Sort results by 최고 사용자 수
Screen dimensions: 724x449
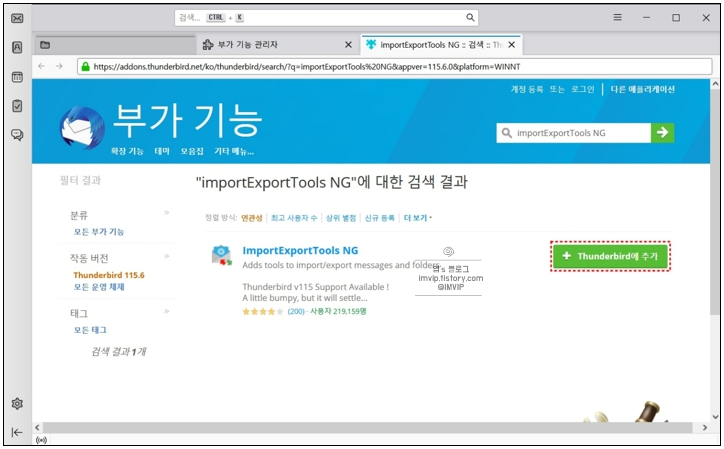(294, 218)
